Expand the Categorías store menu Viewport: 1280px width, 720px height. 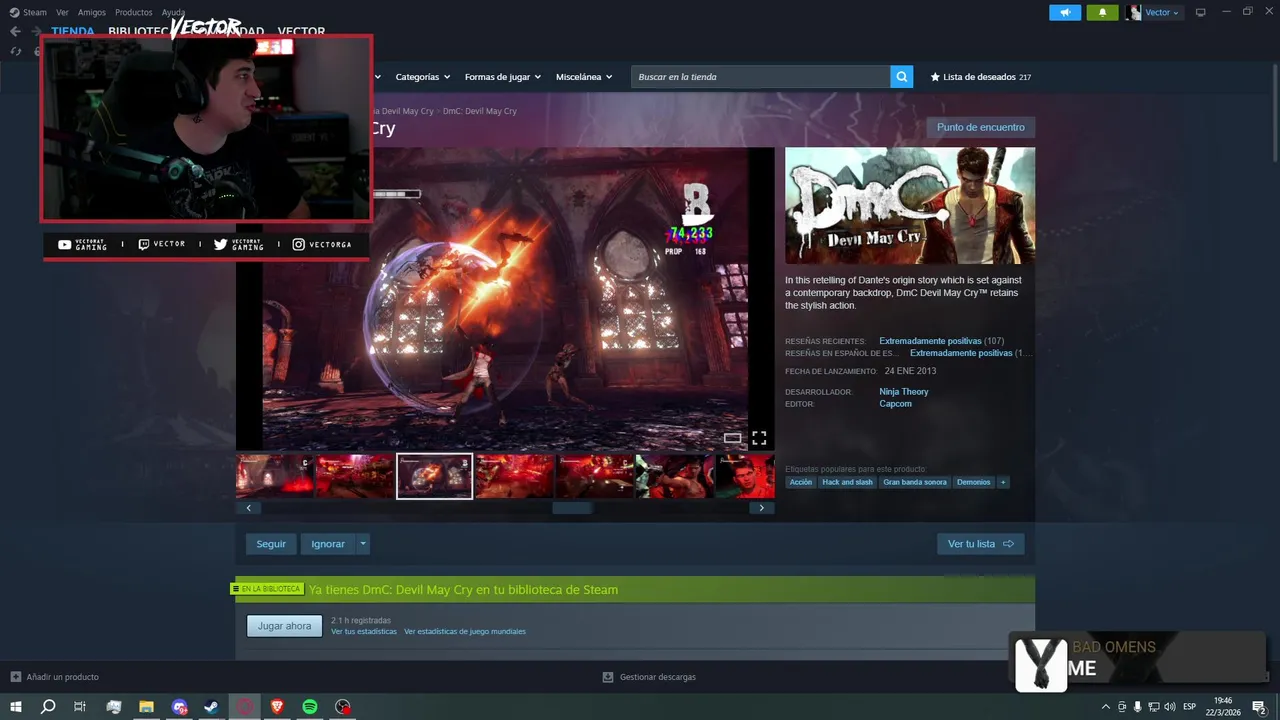422,77
